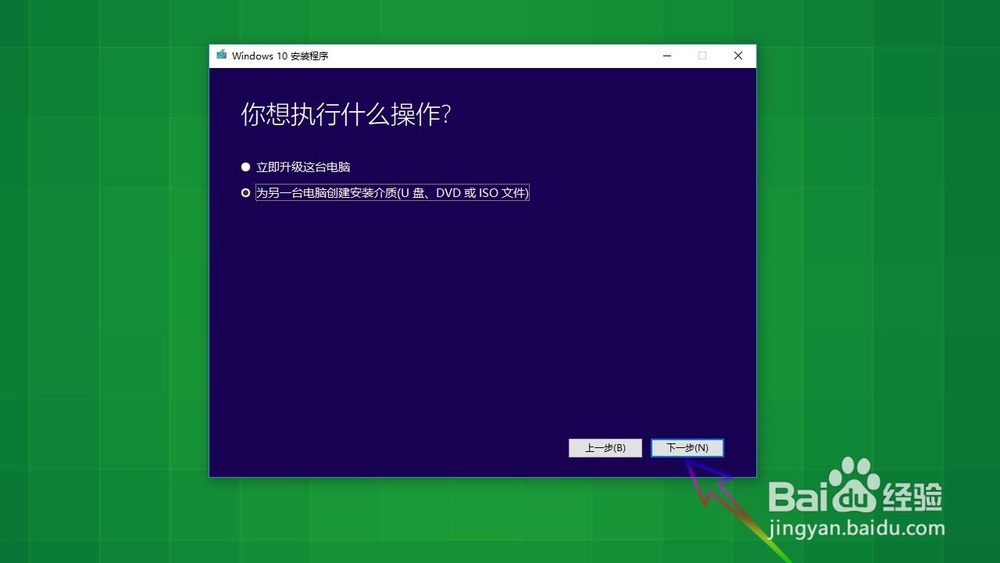Screen dimensions: 1000x563
Task: Select the 为另一台电脑创建安装介质 radio button
Action: (x=246, y=193)
